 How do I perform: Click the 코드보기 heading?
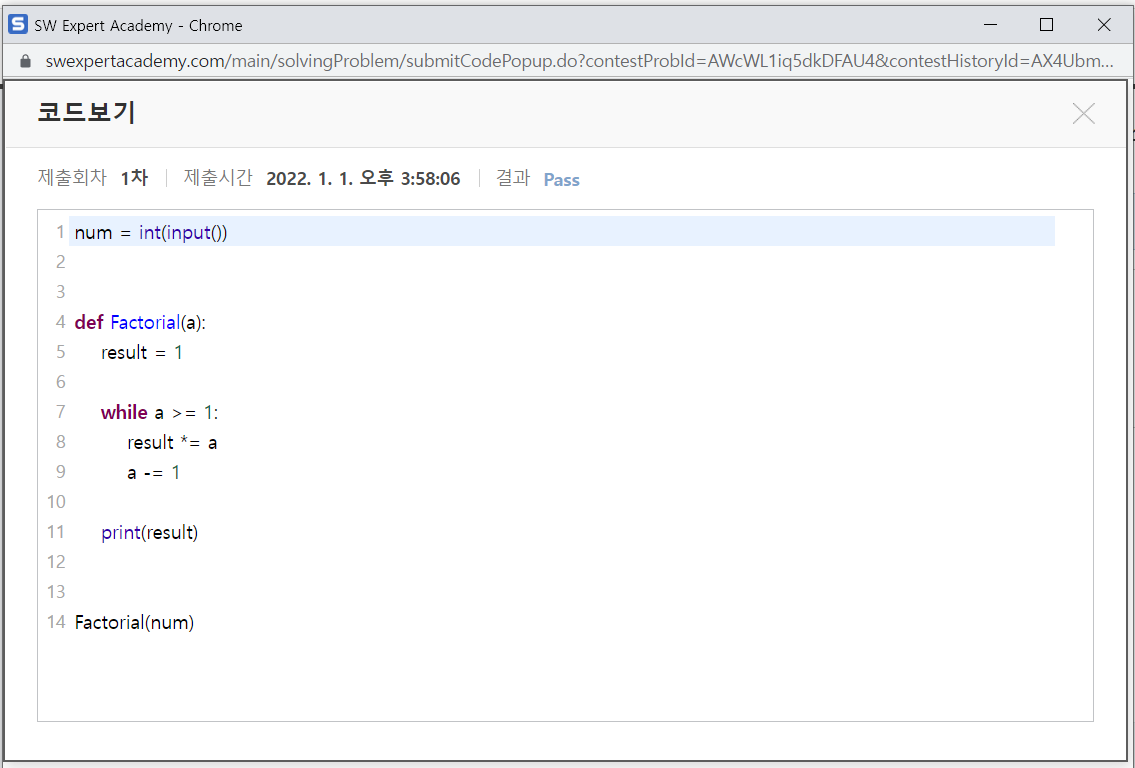pos(87,112)
